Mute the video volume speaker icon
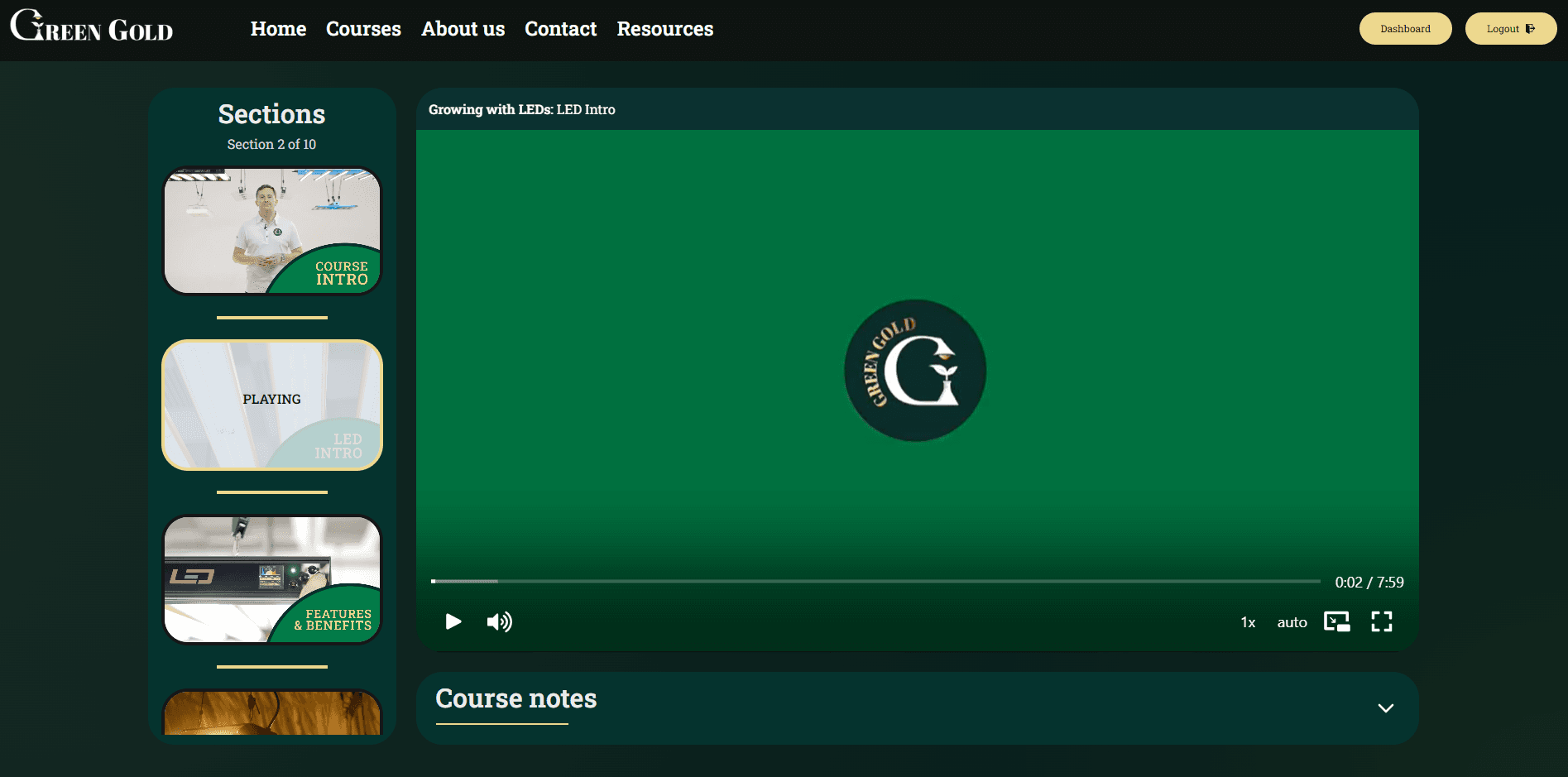 (x=499, y=621)
